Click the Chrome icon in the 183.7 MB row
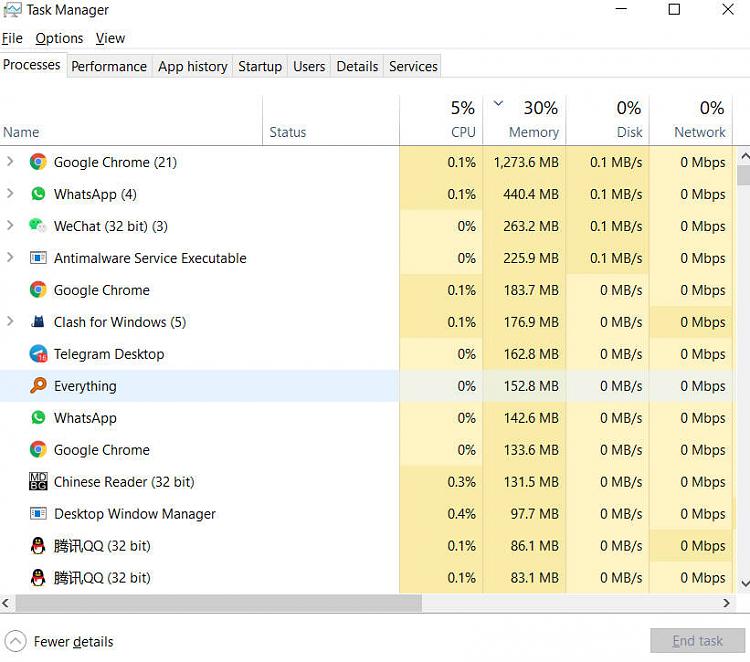Image resolution: width=750 pixels, height=662 pixels. coord(38,290)
